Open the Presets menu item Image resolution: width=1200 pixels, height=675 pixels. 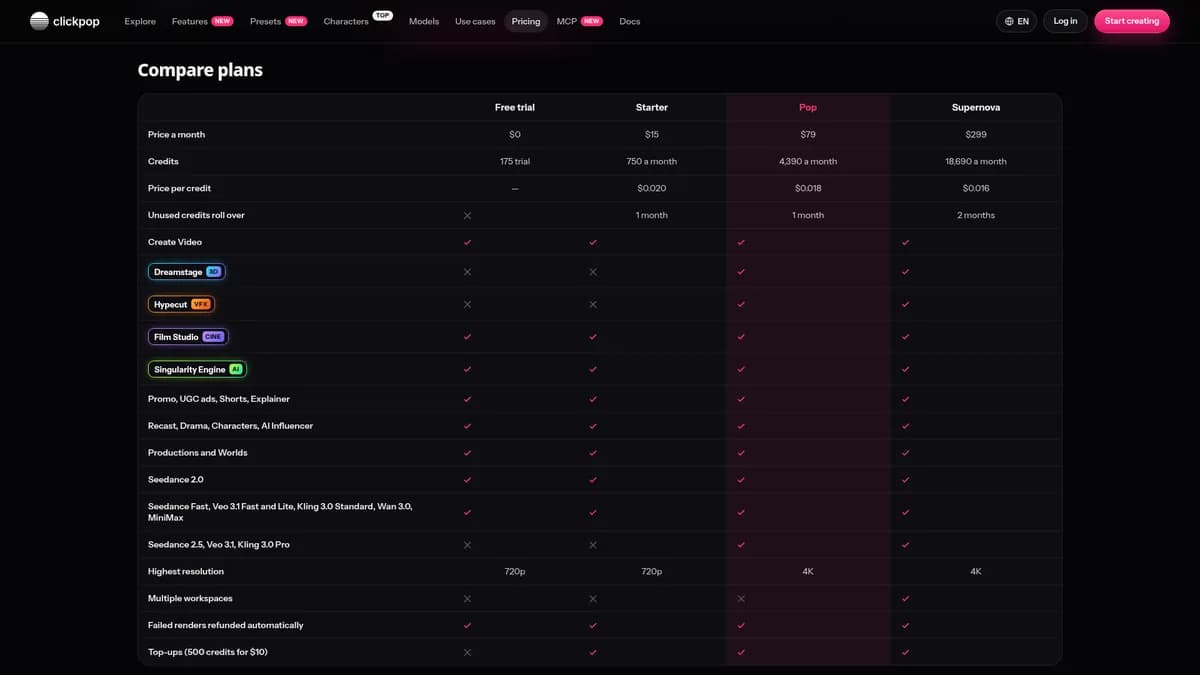click(x=278, y=21)
